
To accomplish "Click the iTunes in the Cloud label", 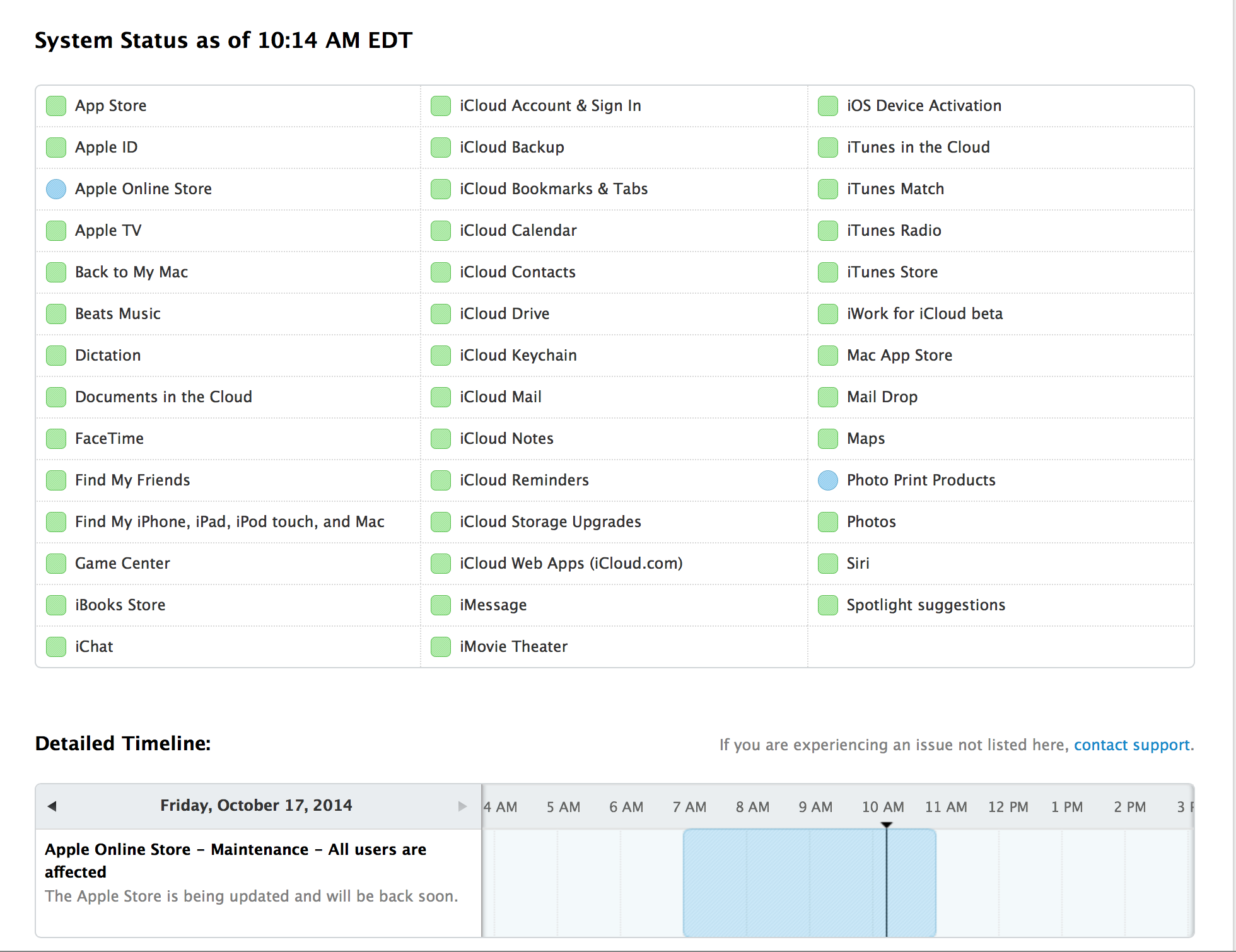I will pos(918,148).
